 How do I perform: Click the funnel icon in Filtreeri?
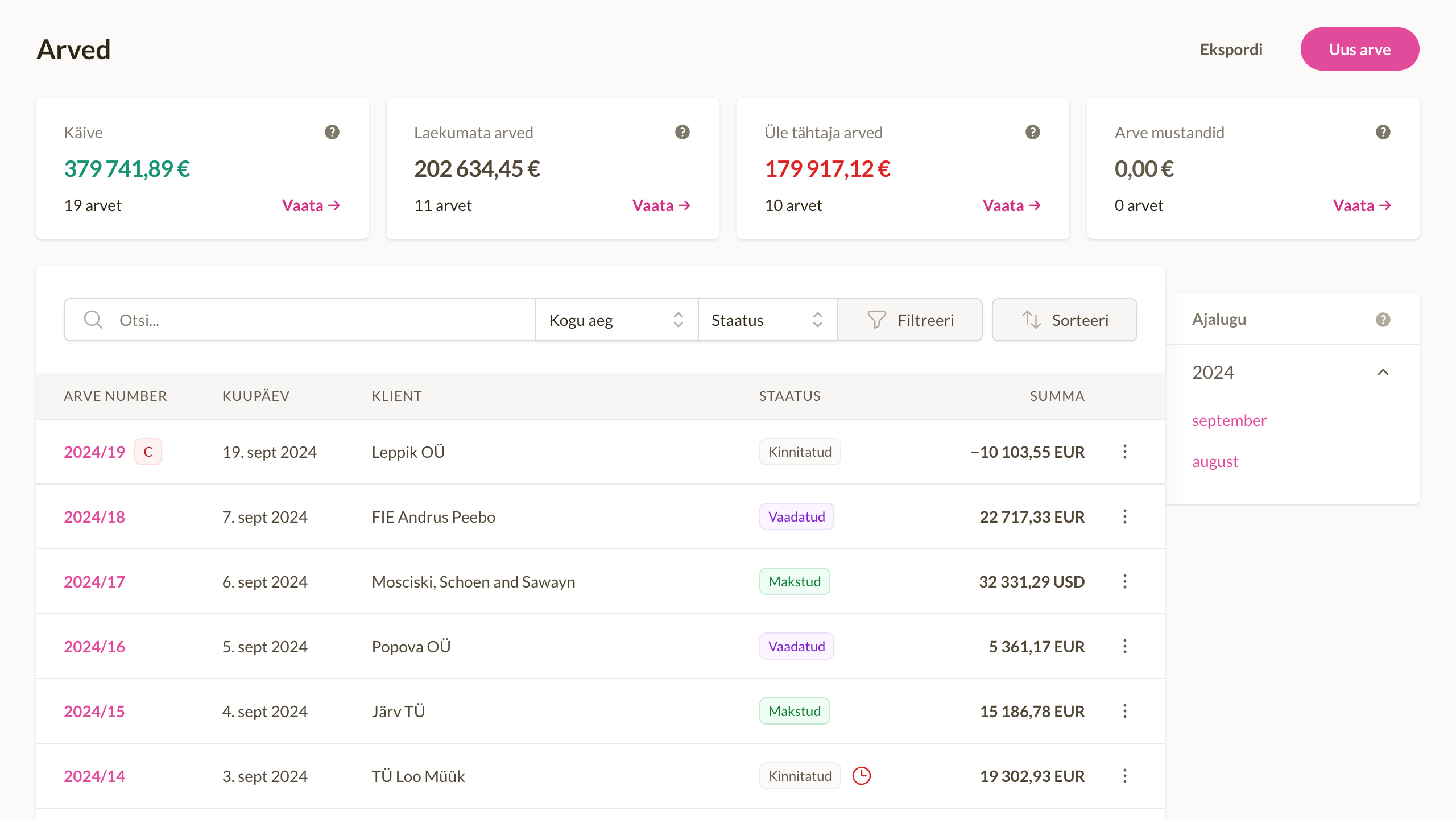(x=876, y=320)
